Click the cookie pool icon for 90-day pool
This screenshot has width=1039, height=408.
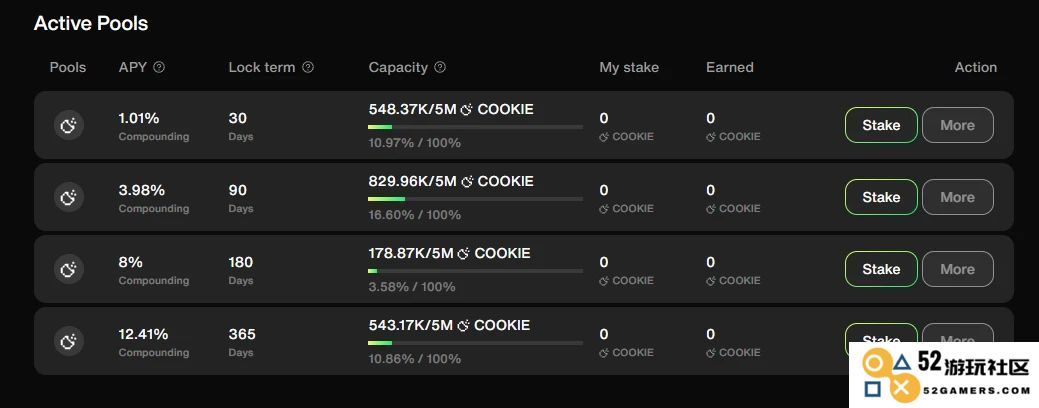tap(69, 197)
